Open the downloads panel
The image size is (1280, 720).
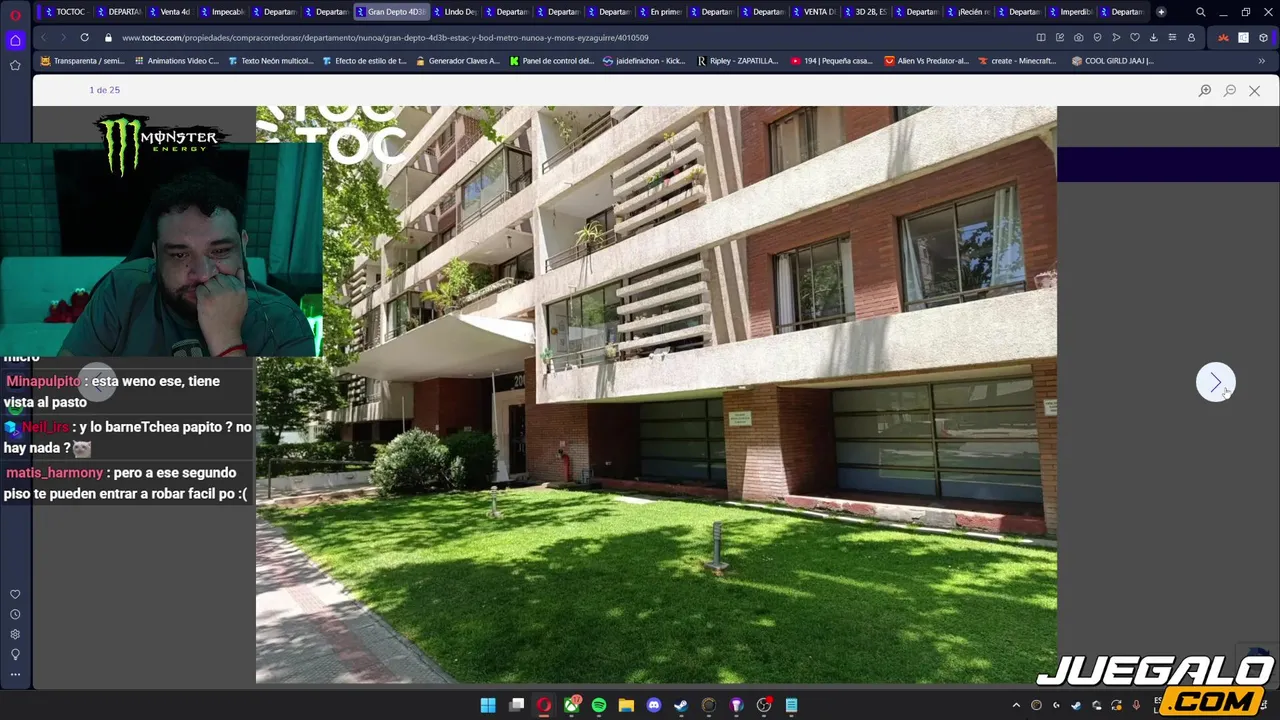coord(1153,38)
